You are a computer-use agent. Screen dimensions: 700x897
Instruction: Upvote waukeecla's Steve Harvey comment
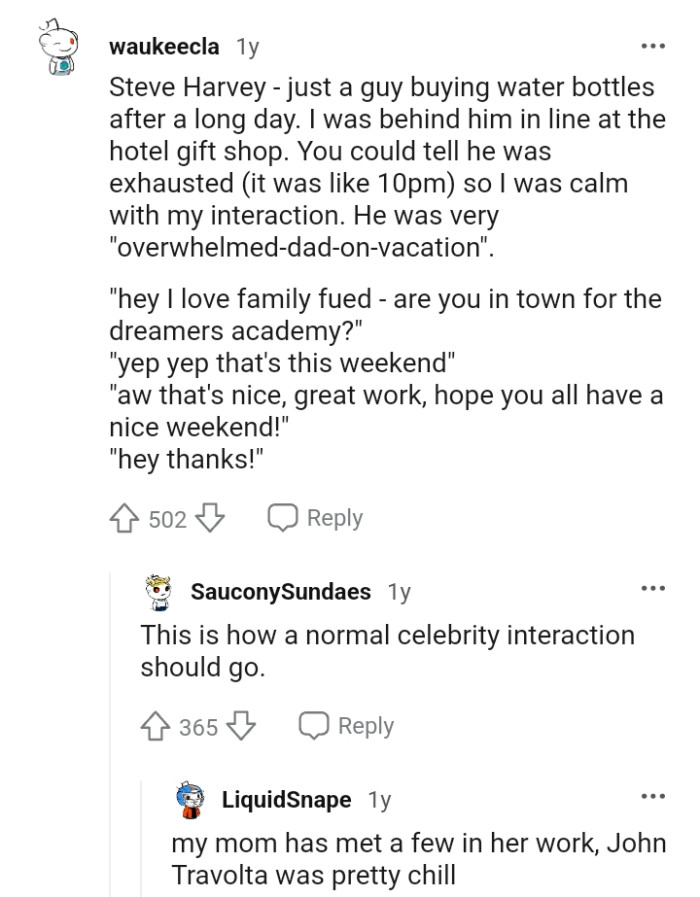pos(122,518)
